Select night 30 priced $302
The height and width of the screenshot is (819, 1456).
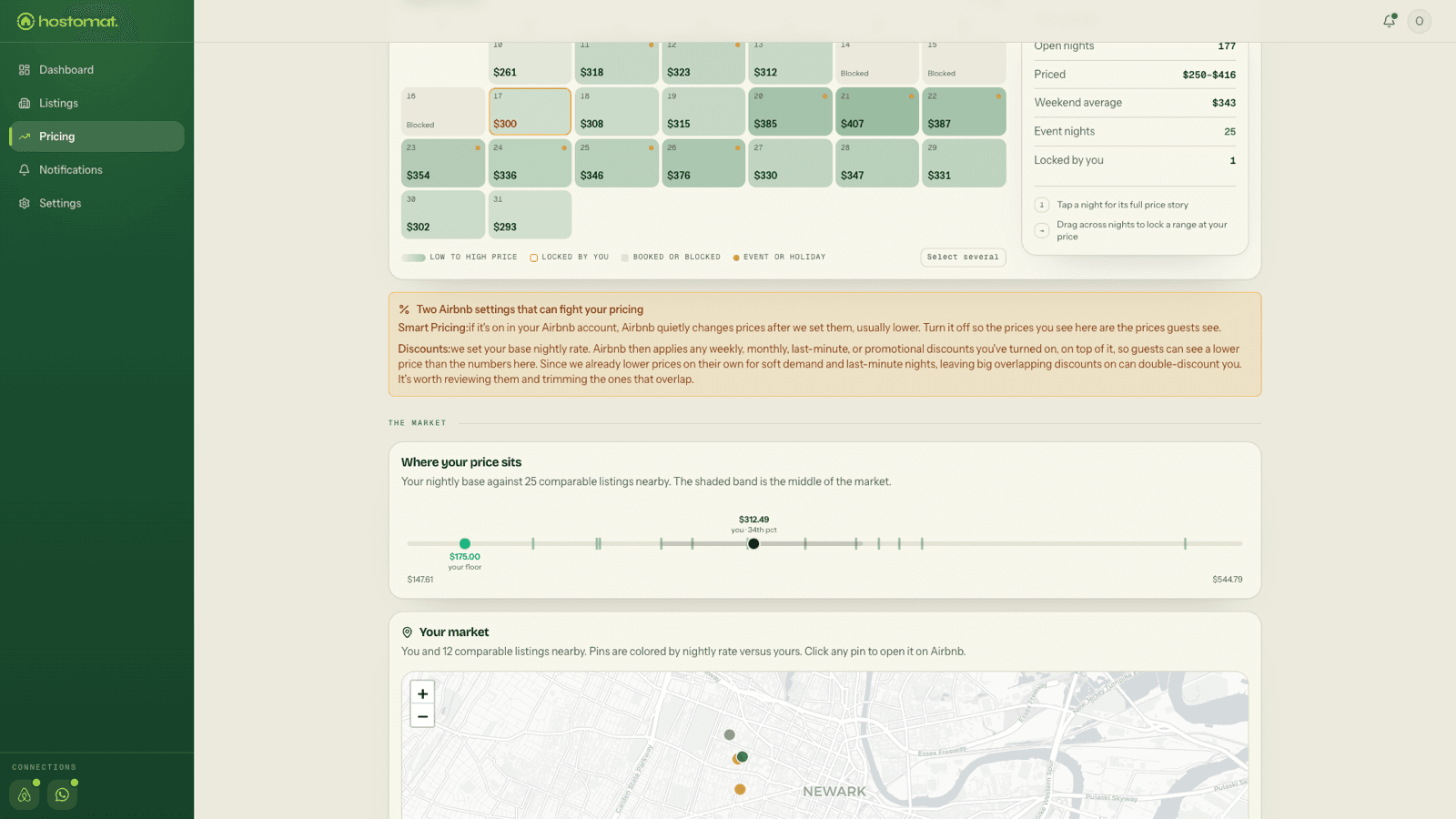coord(443,214)
